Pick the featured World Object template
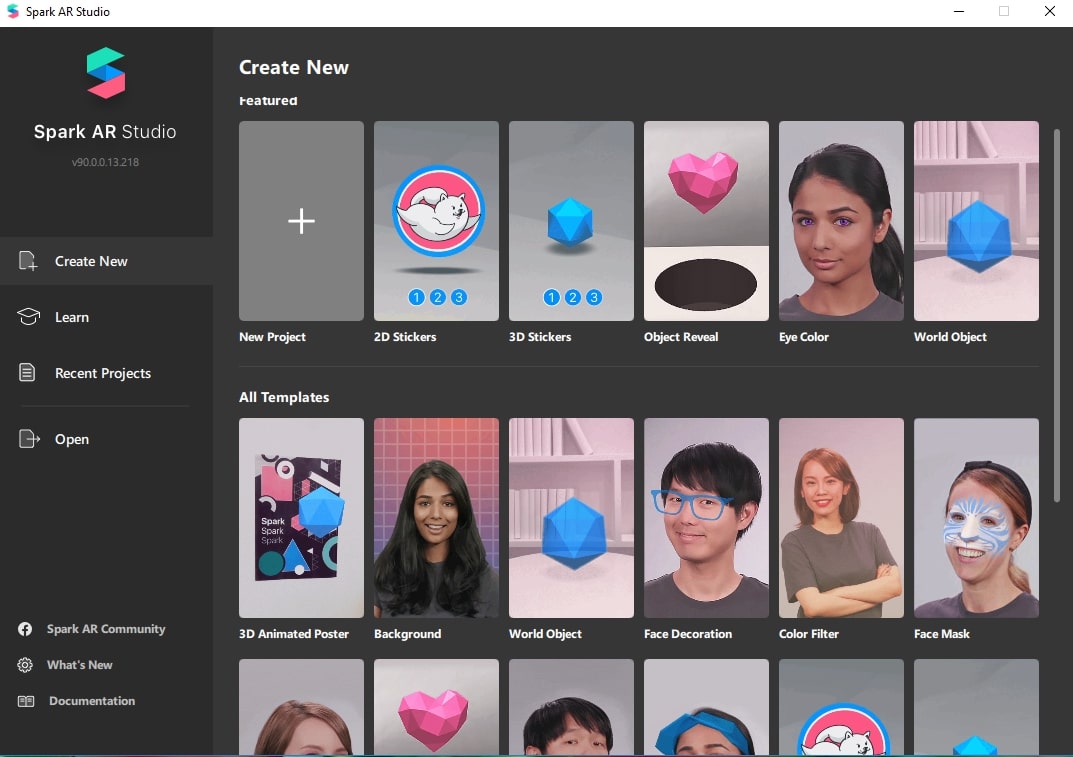Screen dimensions: 1073x757 (976, 221)
